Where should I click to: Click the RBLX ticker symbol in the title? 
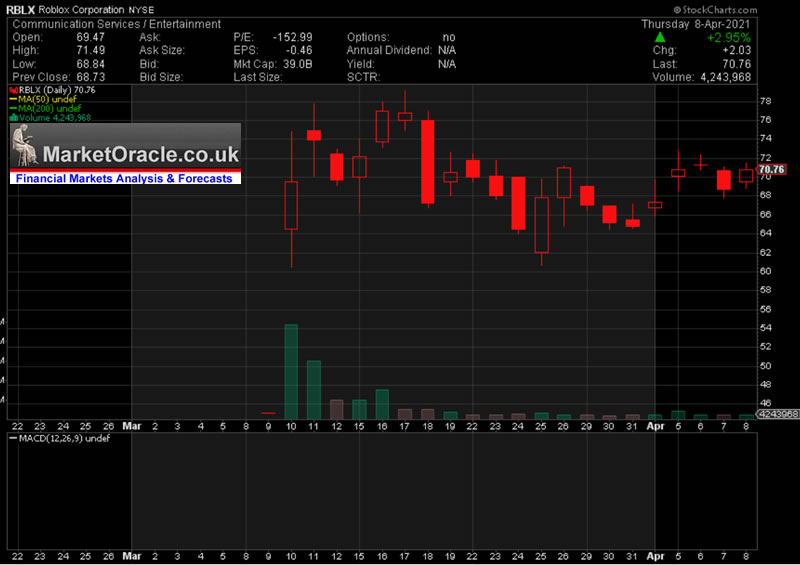pos(20,10)
